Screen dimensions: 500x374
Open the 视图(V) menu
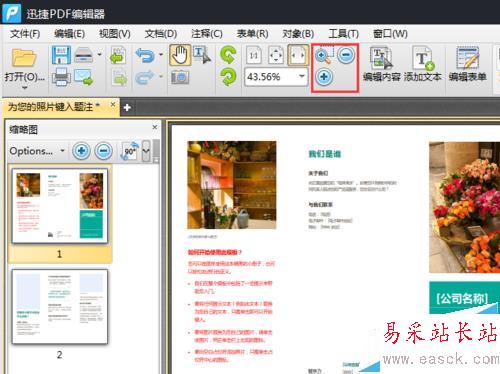click(115, 34)
